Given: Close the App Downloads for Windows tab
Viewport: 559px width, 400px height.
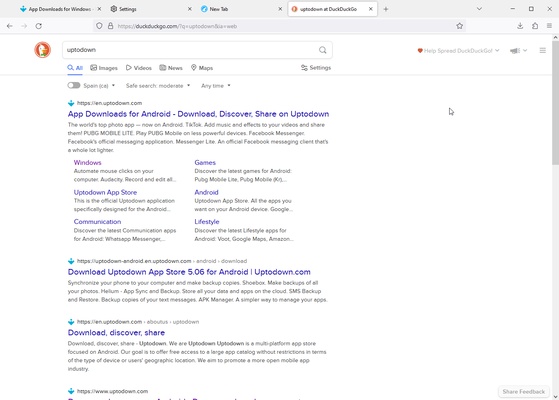Looking at the screenshot, I should tap(99, 9).
